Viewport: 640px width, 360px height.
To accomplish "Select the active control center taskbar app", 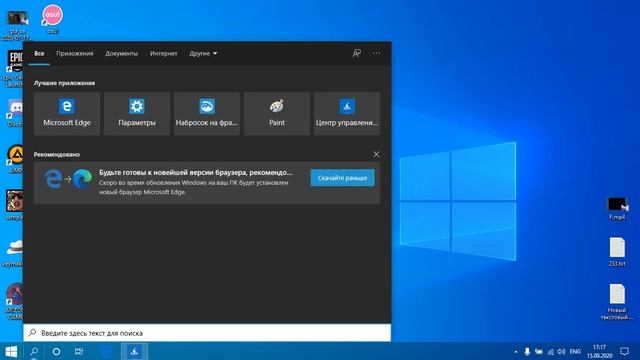I will click(x=135, y=351).
